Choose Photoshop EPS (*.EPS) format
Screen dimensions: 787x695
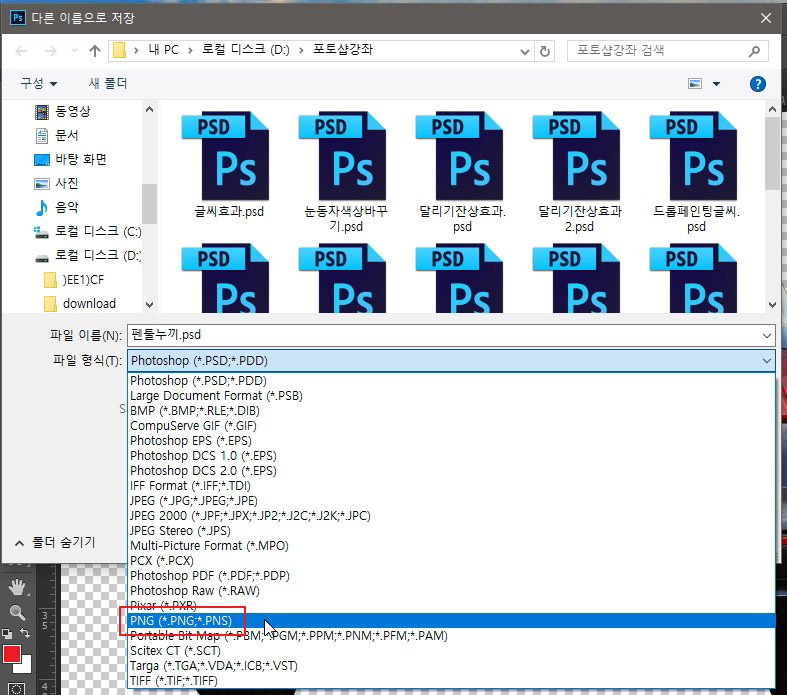451,441
